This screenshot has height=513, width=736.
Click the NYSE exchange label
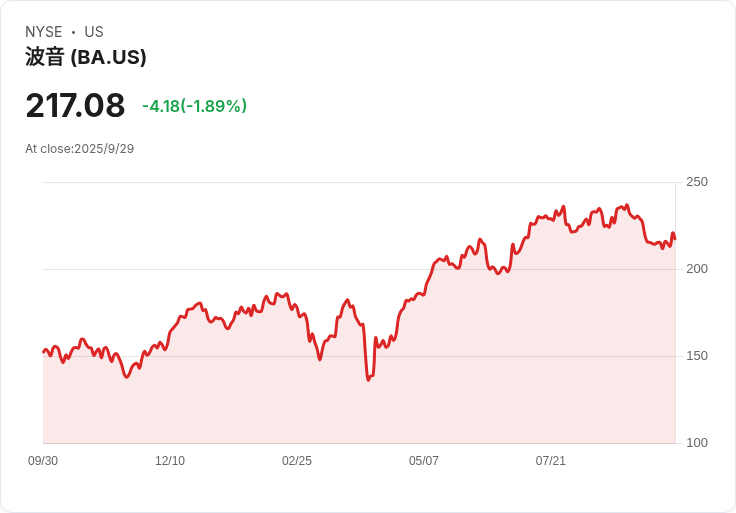[44, 32]
